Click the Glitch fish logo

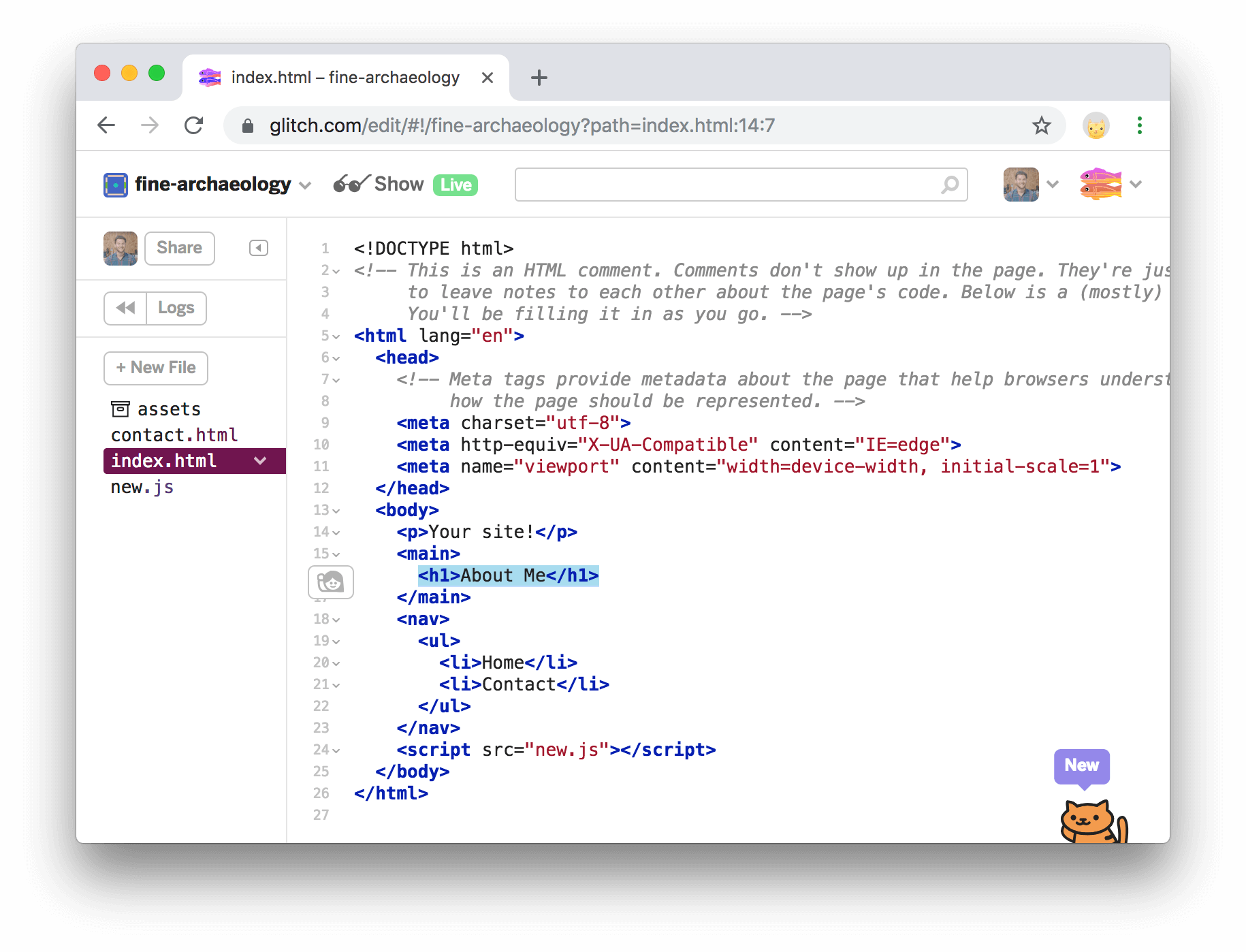click(x=1100, y=184)
